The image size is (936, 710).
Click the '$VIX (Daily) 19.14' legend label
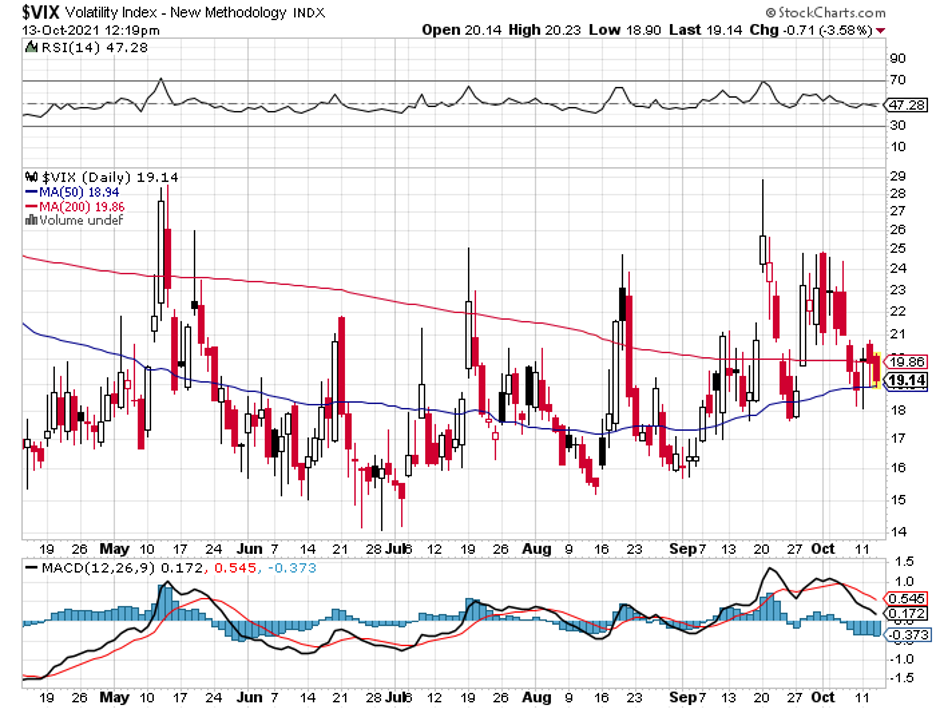point(110,177)
